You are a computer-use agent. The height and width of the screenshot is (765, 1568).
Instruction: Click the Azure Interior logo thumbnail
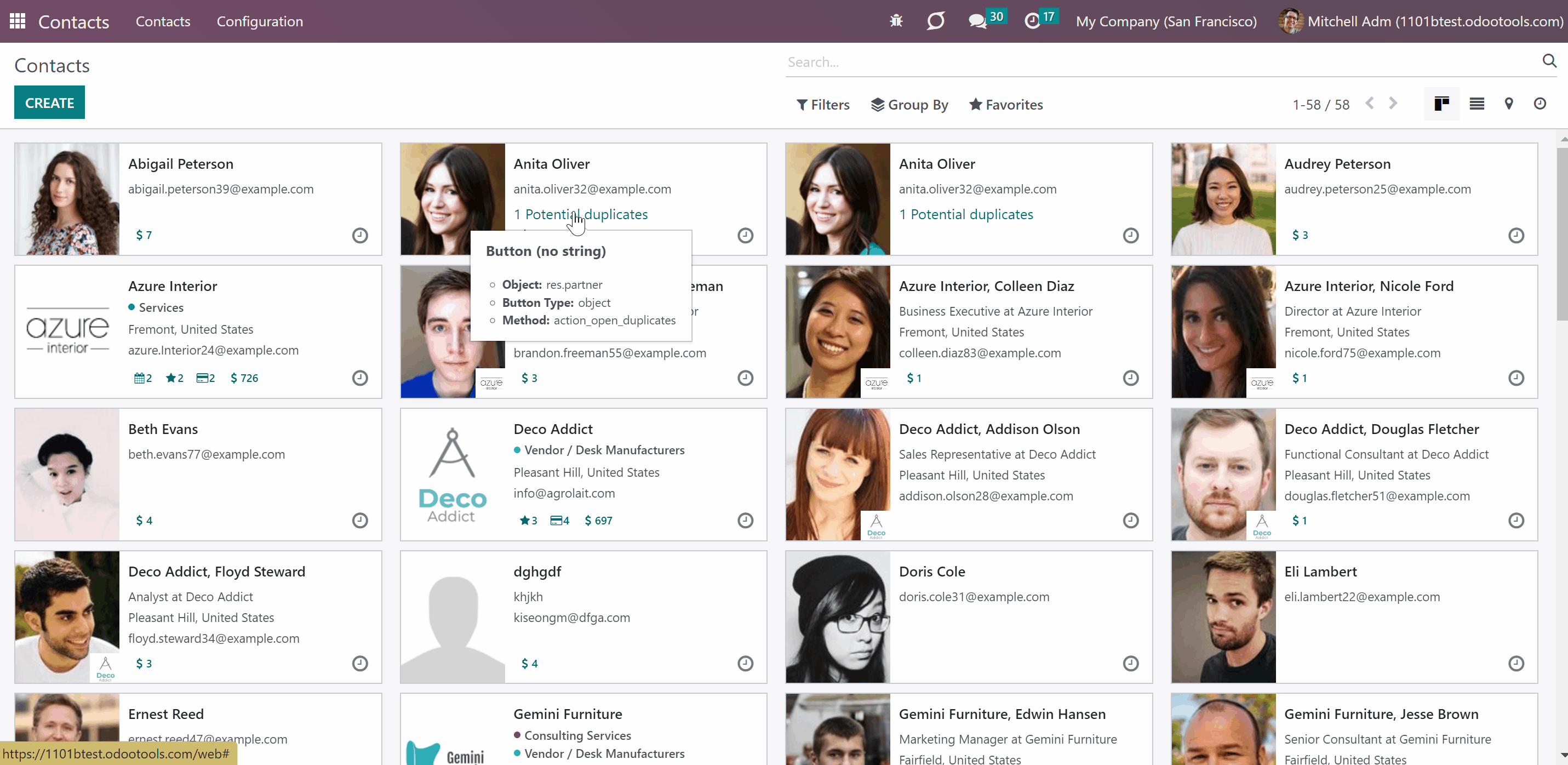click(67, 332)
